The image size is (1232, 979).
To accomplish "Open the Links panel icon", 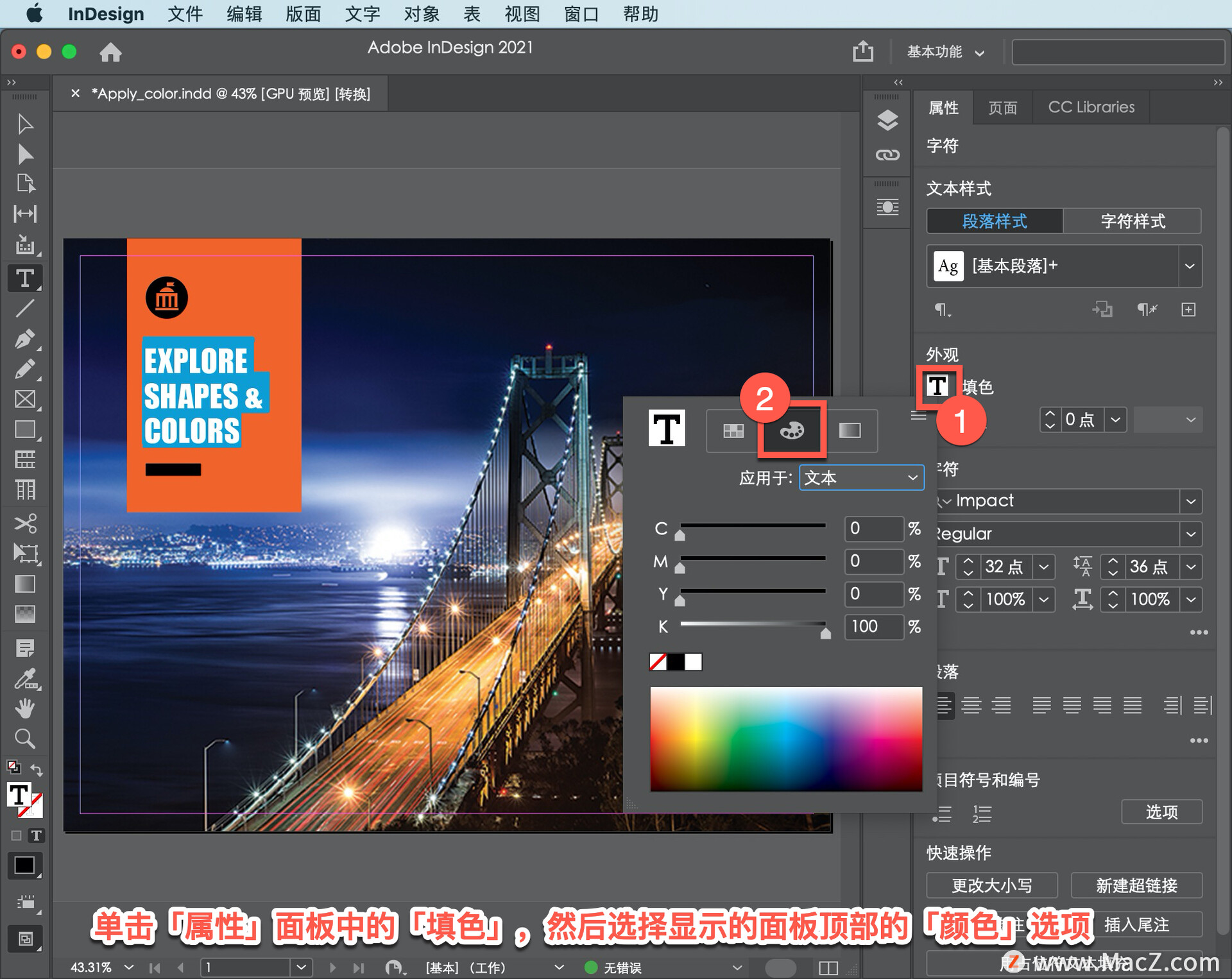I will pyautogui.click(x=887, y=155).
